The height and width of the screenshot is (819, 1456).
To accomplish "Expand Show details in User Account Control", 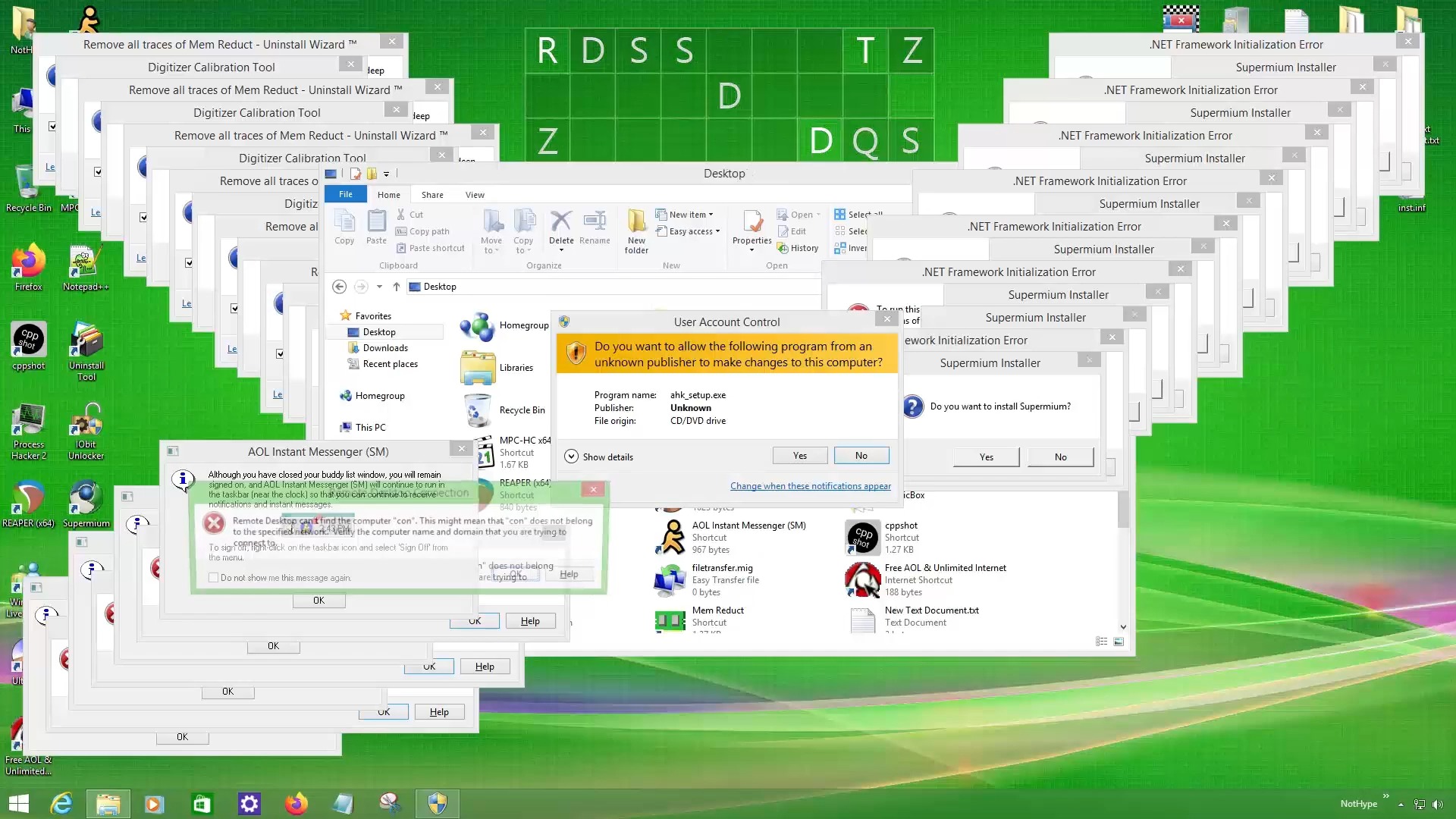I will [x=599, y=457].
